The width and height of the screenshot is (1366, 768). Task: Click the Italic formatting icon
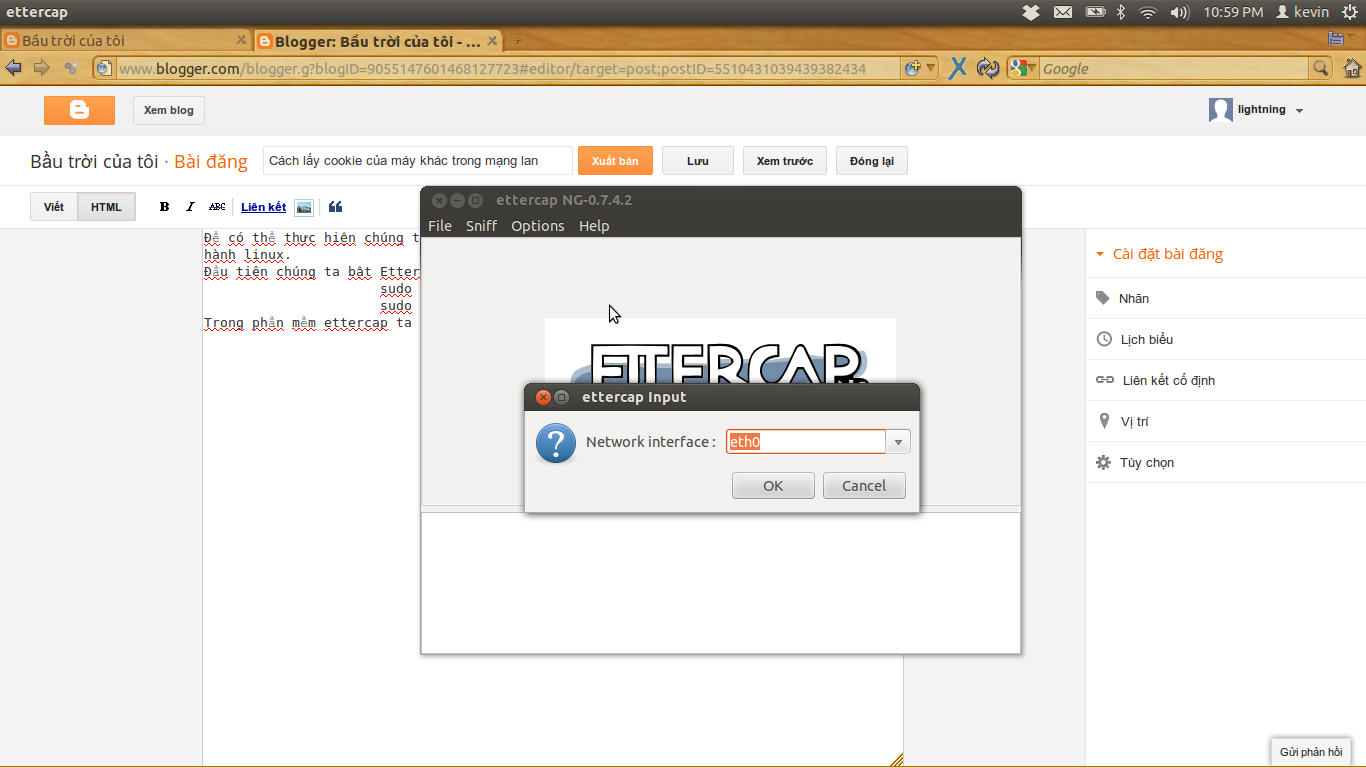tap(190, 207)
